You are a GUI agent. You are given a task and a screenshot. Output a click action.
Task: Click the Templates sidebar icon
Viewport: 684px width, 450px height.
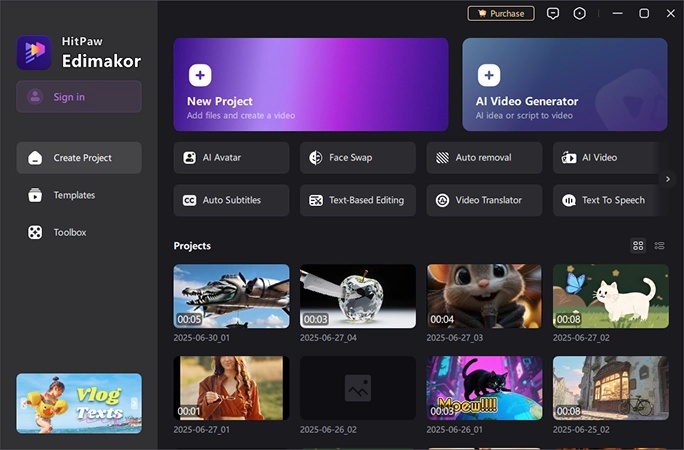tap(35, 195)
